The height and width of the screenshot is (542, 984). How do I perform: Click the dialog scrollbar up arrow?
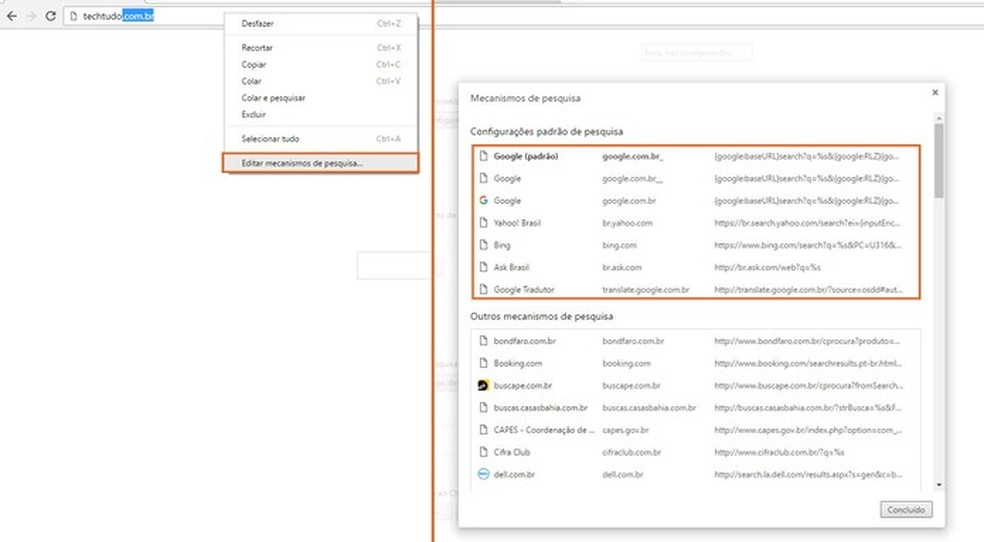point(939,118)
